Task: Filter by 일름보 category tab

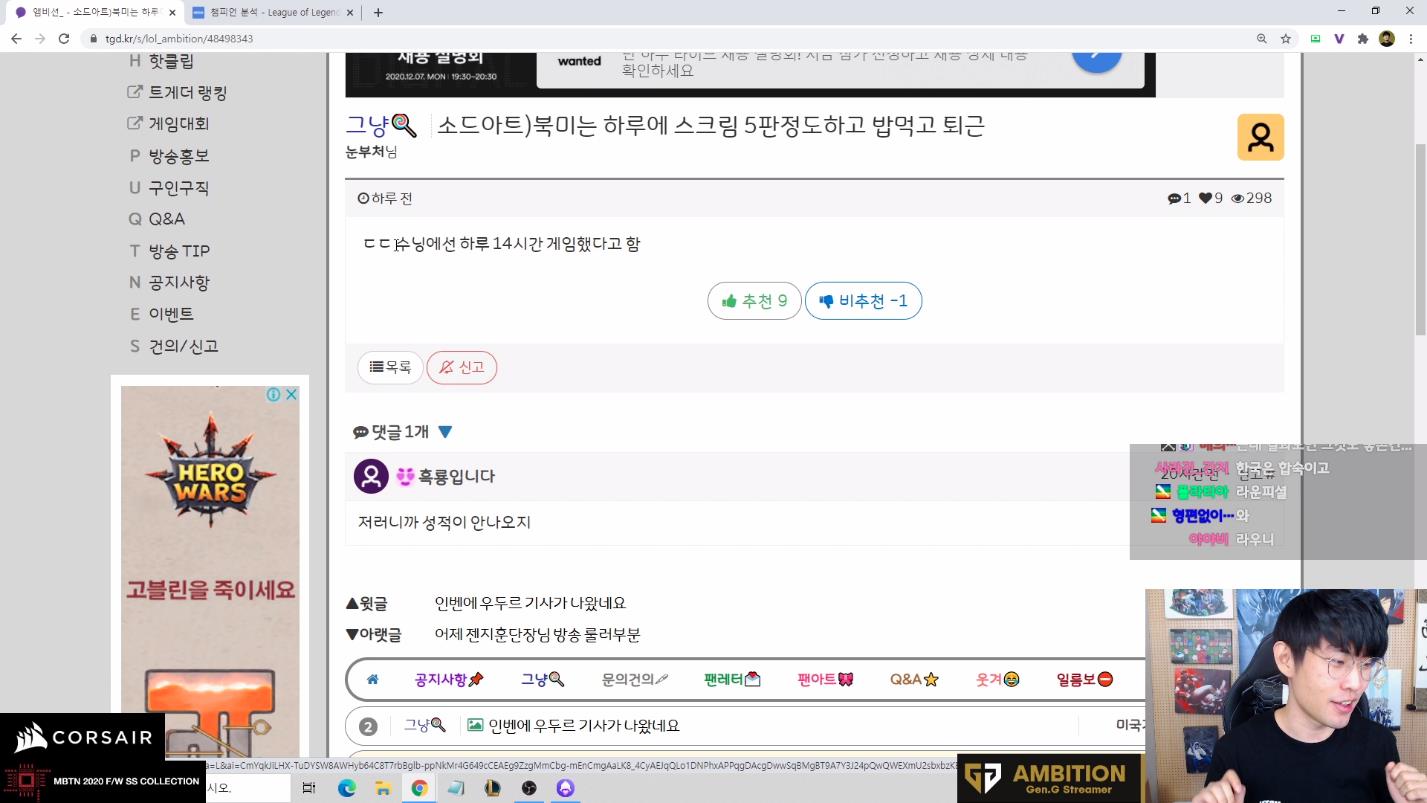Action: (1085, 679)
